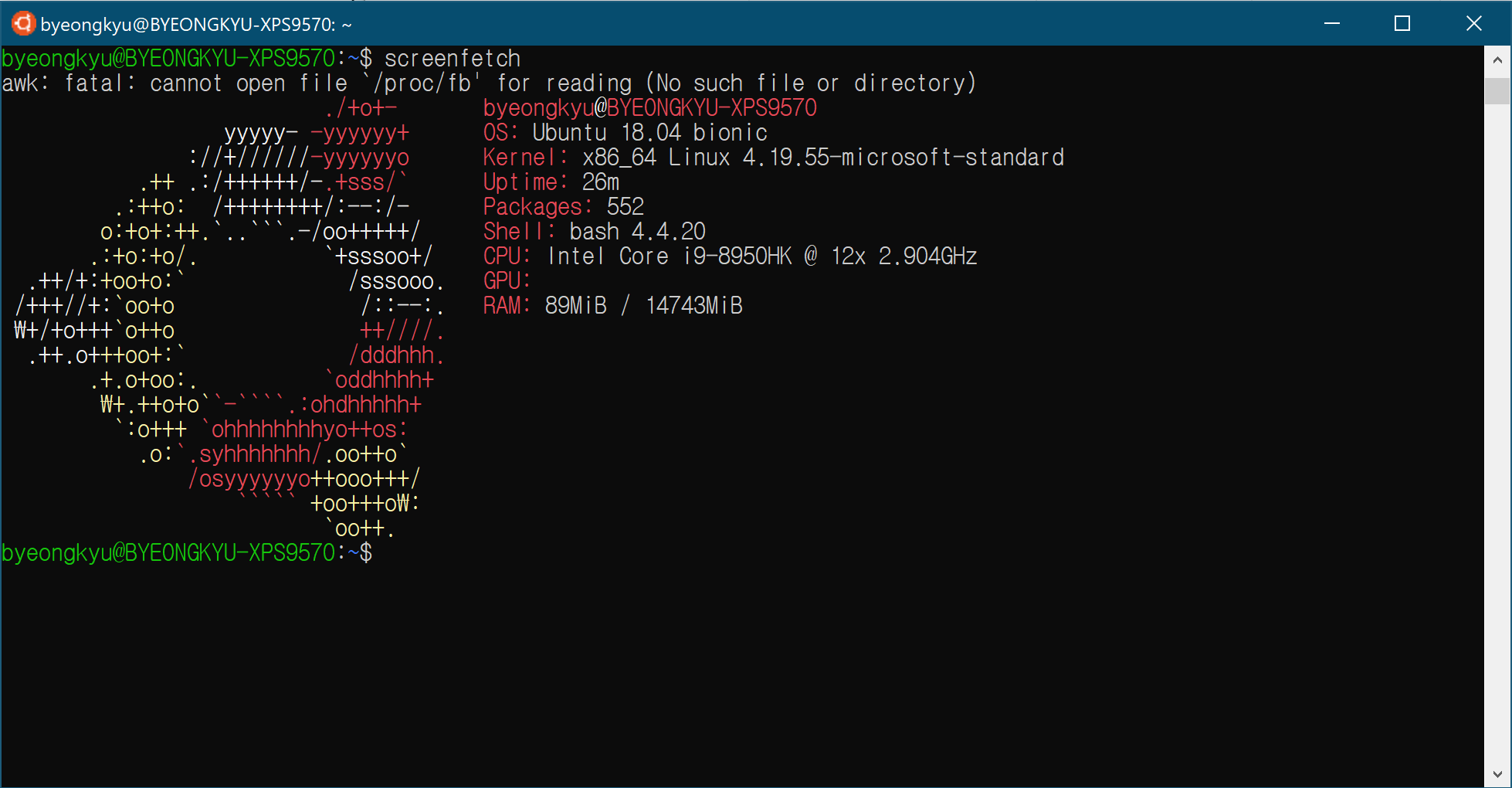Viewport: 1512px width, 788px height.
Task: Click the OS: Ubuntu 18.04 bionic line
Action: pyautogui.click(x=625, y=133)
